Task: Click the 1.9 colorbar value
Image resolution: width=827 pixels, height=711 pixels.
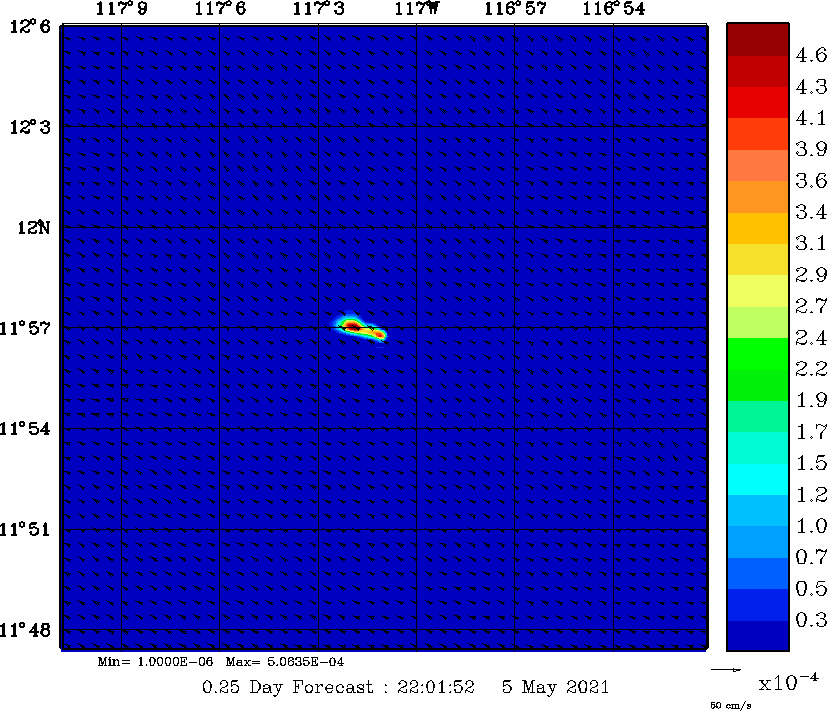Action: [811, 400]
